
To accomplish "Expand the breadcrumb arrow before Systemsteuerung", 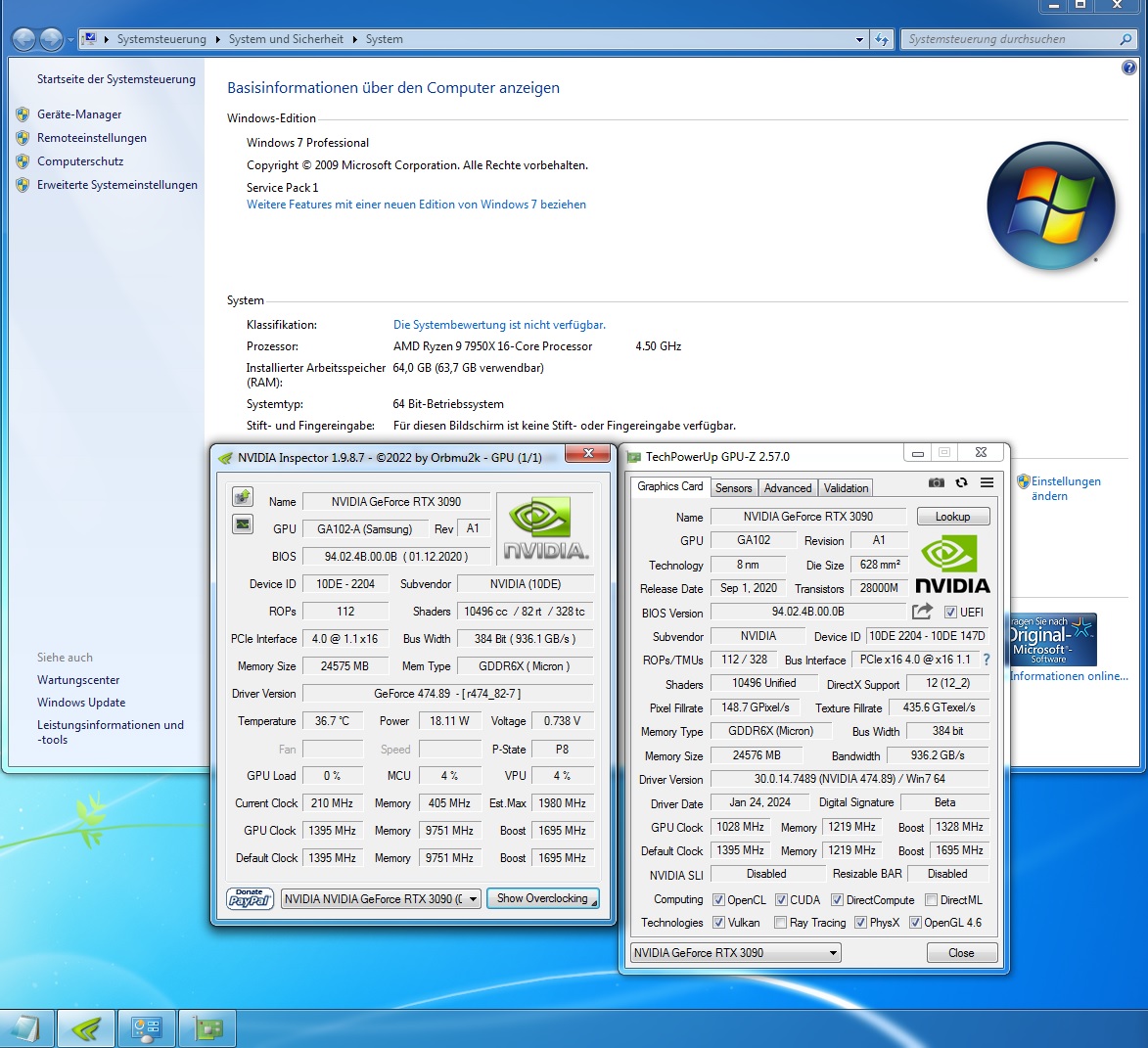I will pos(106,39).
